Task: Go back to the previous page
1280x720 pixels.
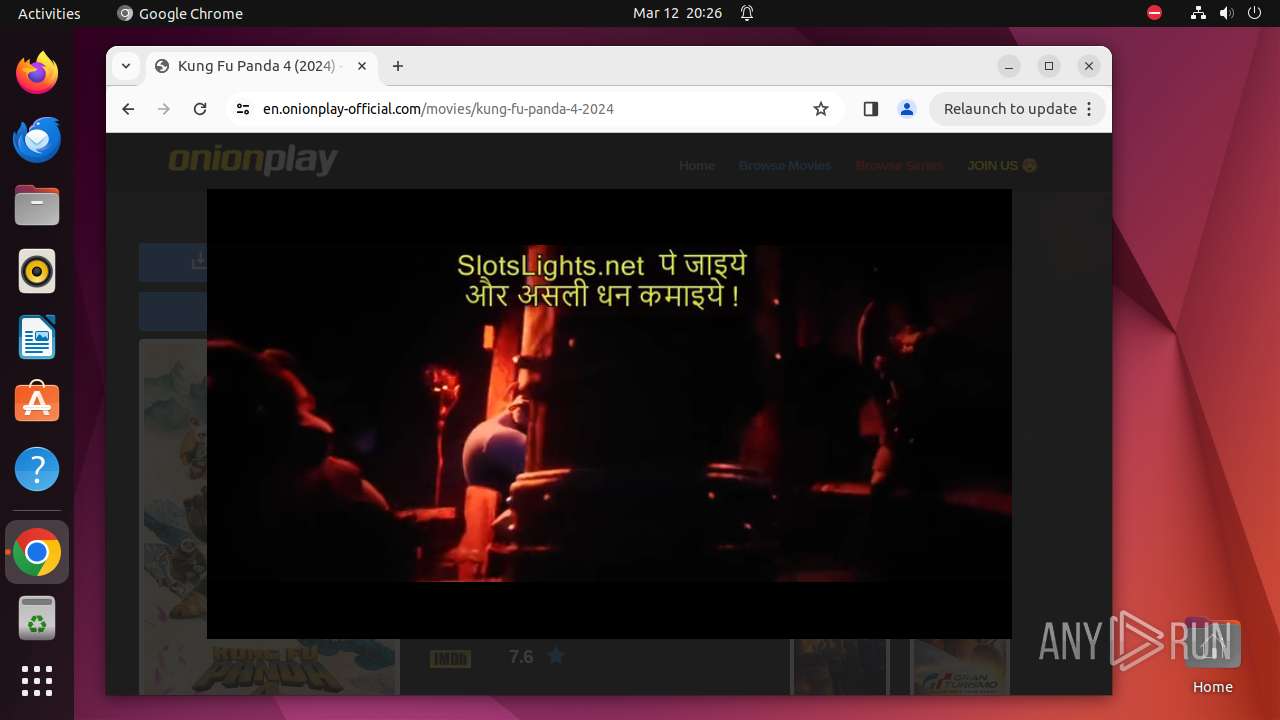Action: (x=128, y=109)
